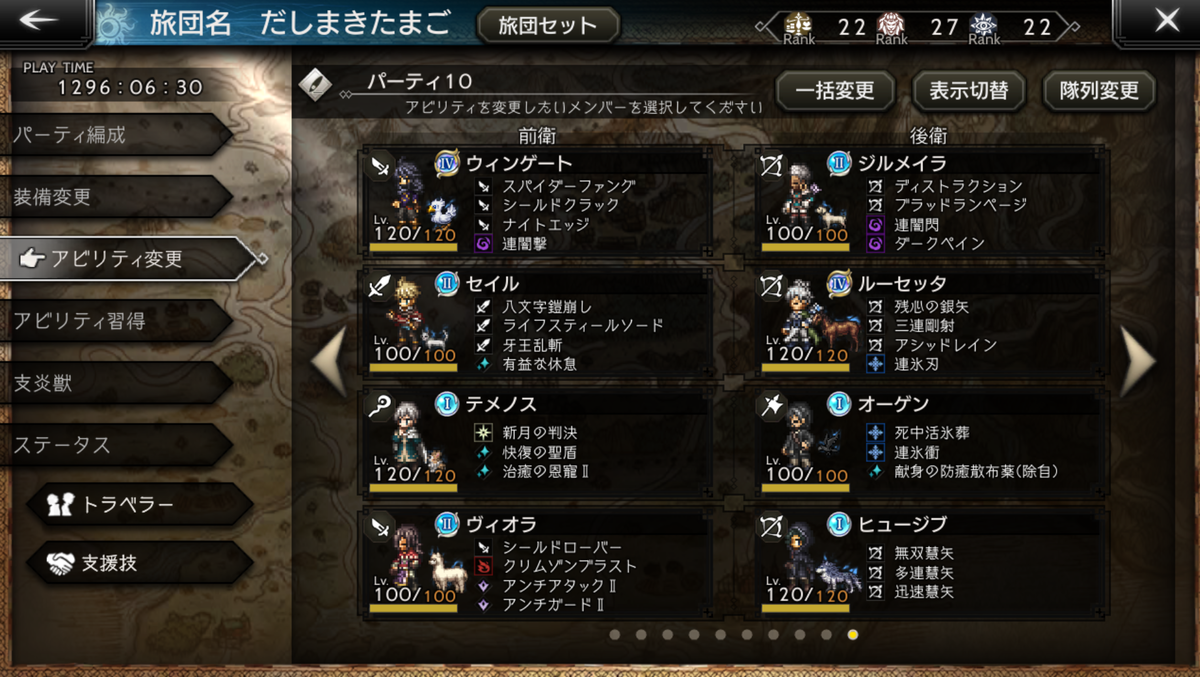Click the 一括変更 button
This screenshot has width=1200, height=677.
point(835,91)
